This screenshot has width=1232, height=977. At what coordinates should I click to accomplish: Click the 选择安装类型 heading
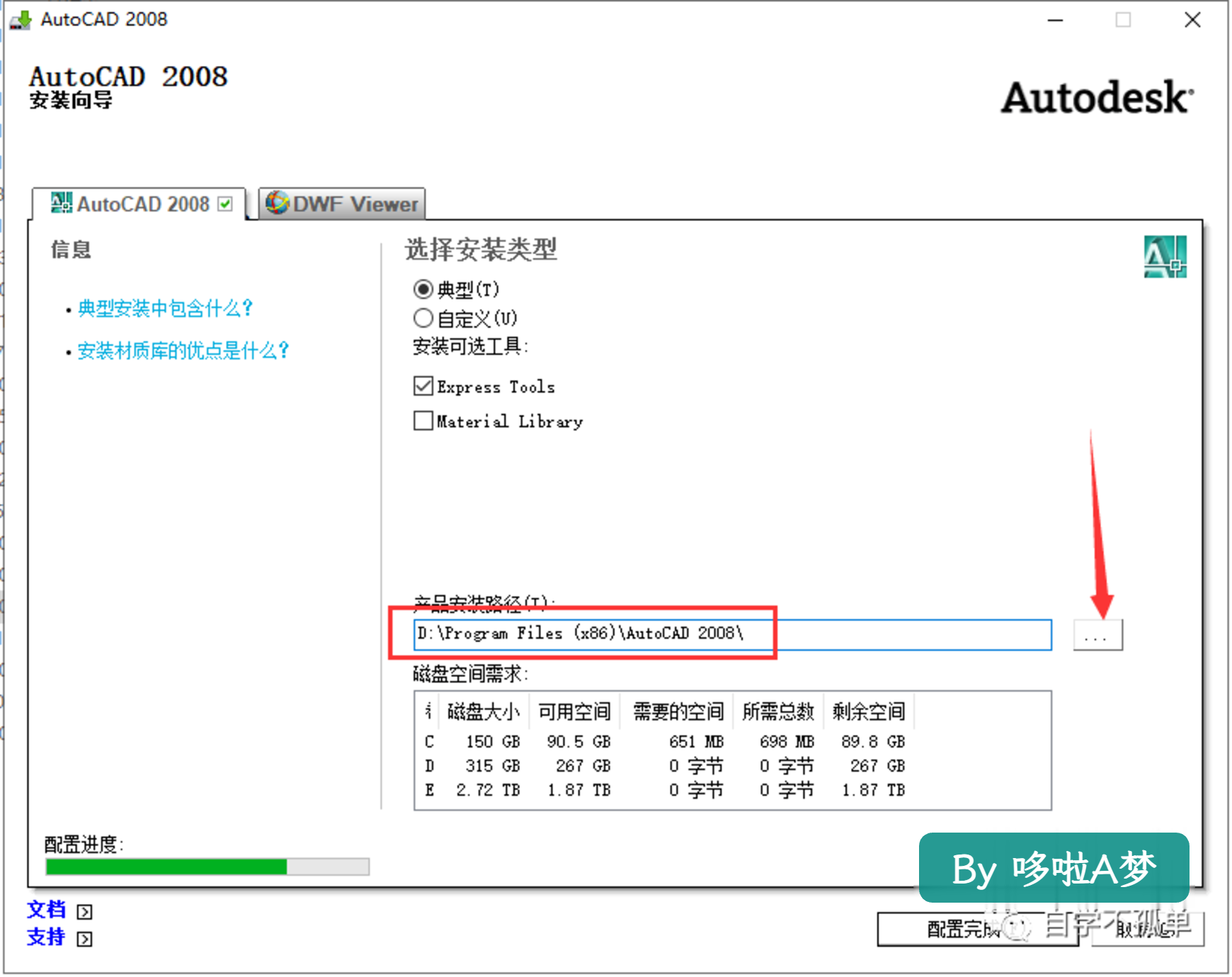[x=481, y=250]
